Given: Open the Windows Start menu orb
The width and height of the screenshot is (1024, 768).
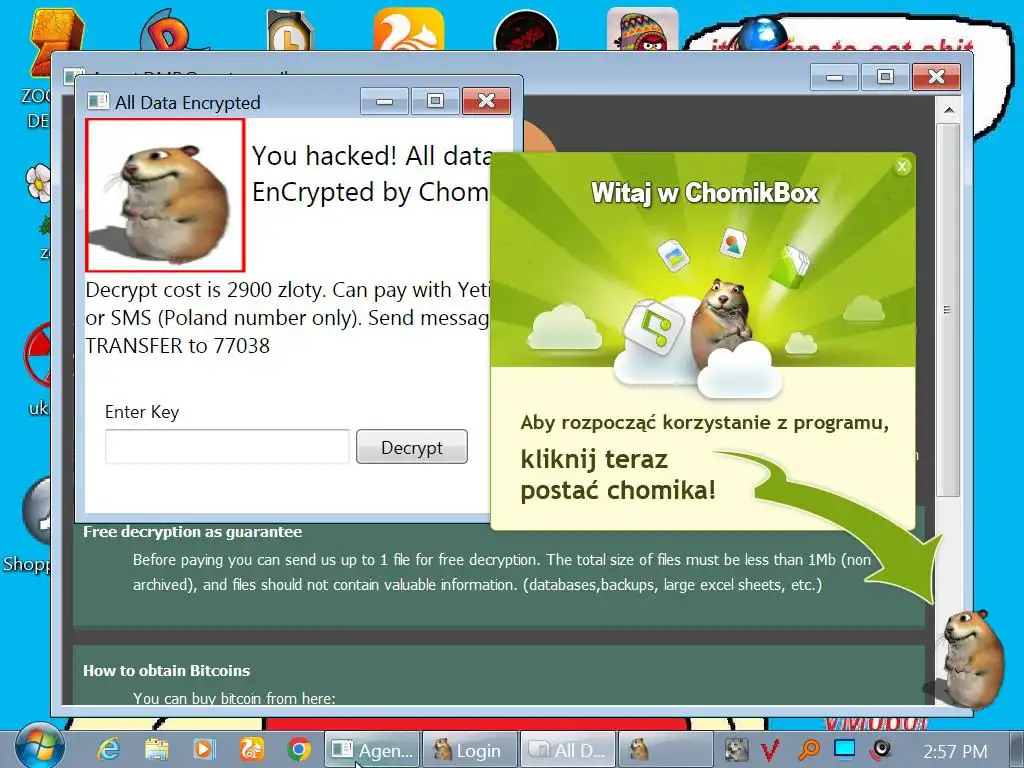Looking at the screenshot, I should tap(39, 746).
